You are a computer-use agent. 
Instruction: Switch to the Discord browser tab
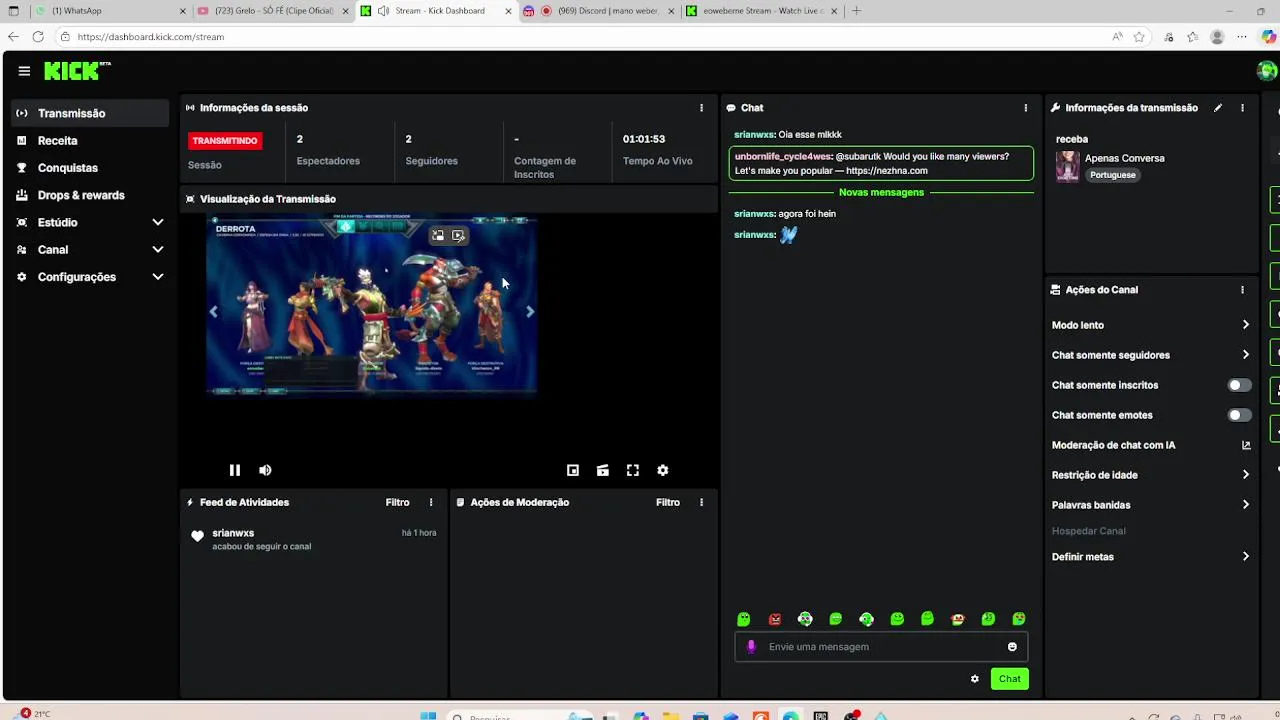[598, 11]
